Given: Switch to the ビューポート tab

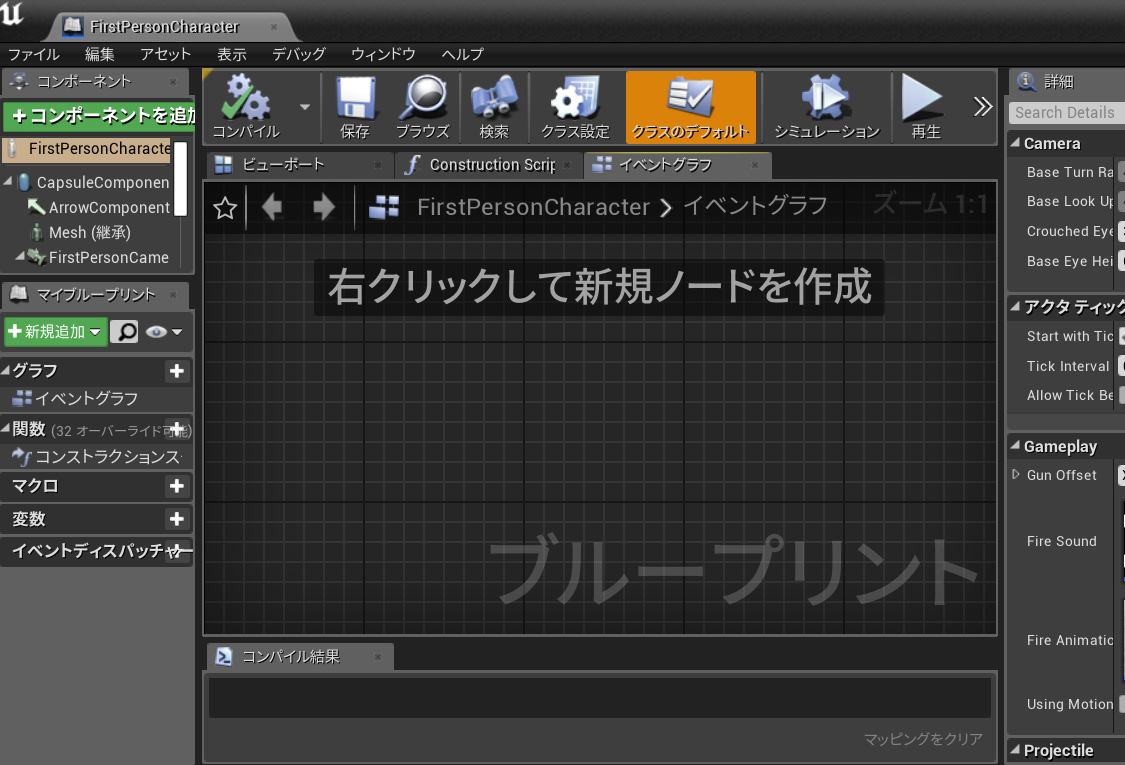Looking at the screenshot, I should pos(300,165).
